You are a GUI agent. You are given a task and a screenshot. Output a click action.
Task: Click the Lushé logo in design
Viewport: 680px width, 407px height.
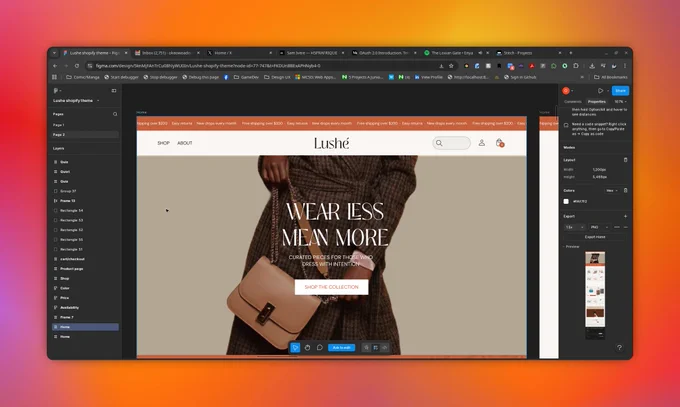coord(331,143)
